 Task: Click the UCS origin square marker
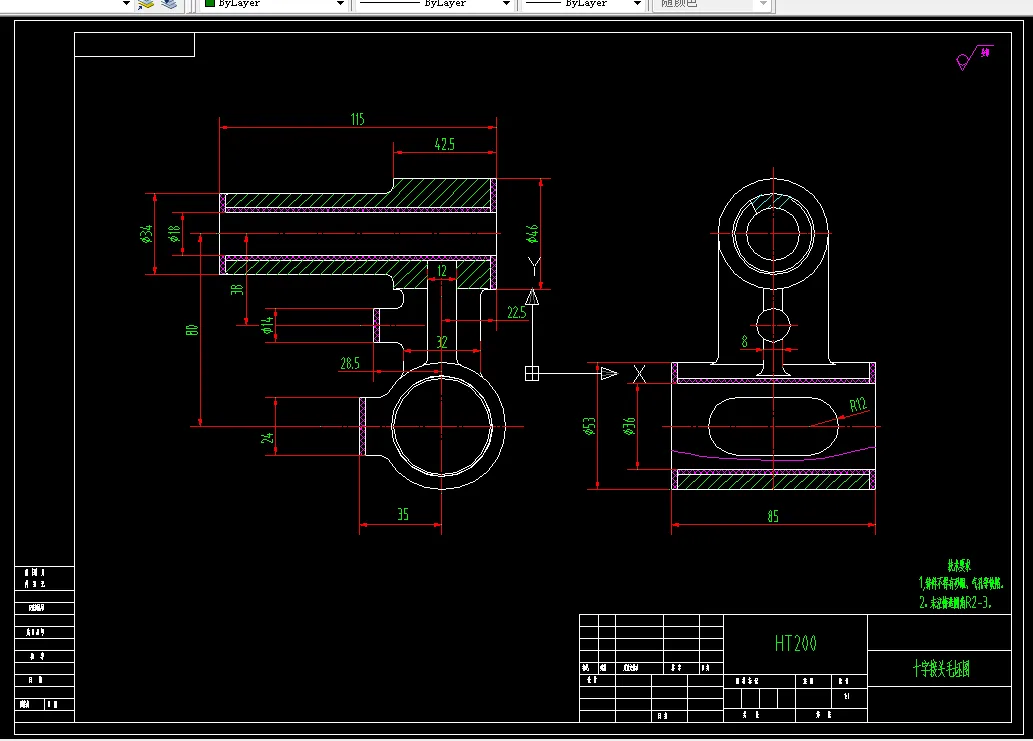click(532, 373)
